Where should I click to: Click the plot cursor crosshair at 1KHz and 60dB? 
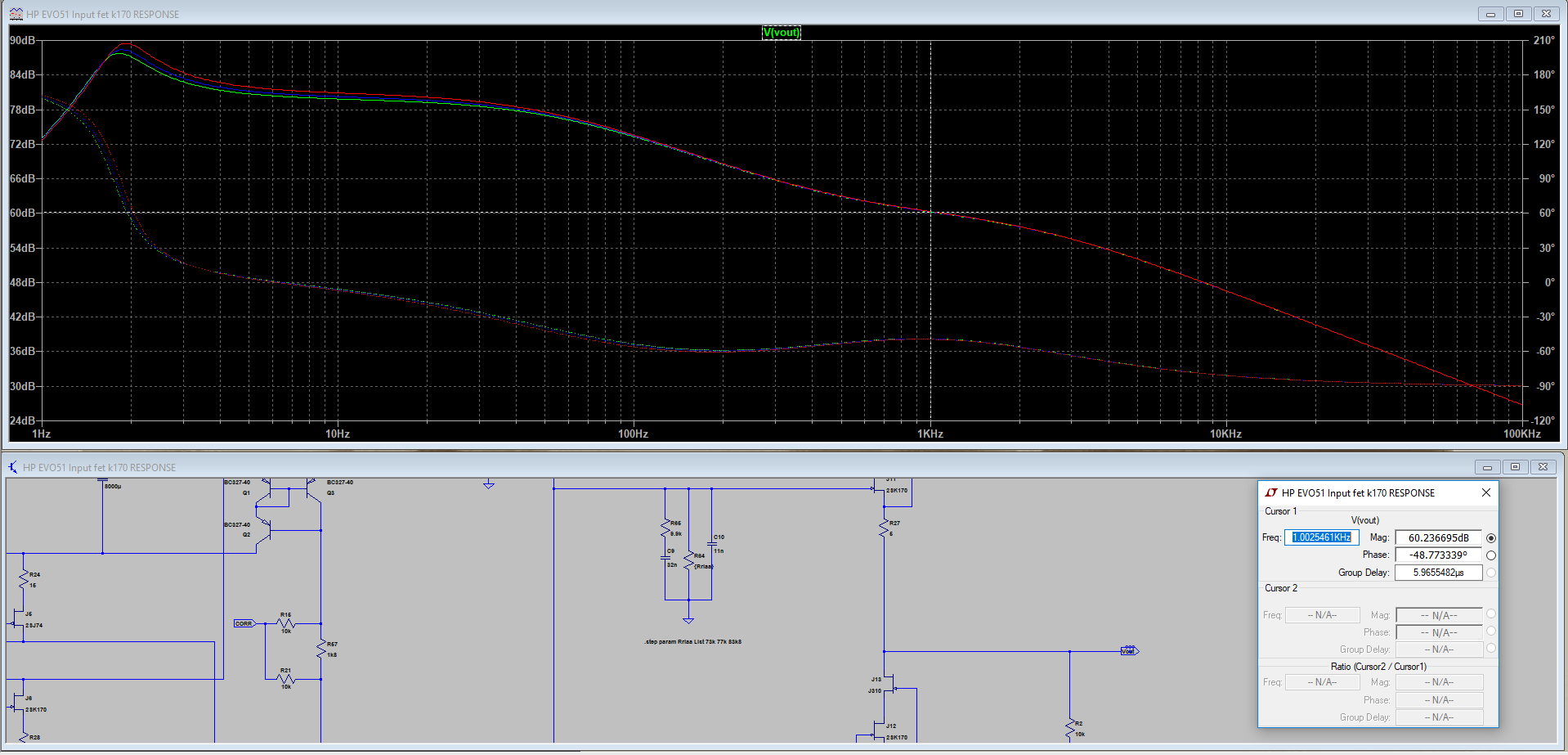coord(930,213)
